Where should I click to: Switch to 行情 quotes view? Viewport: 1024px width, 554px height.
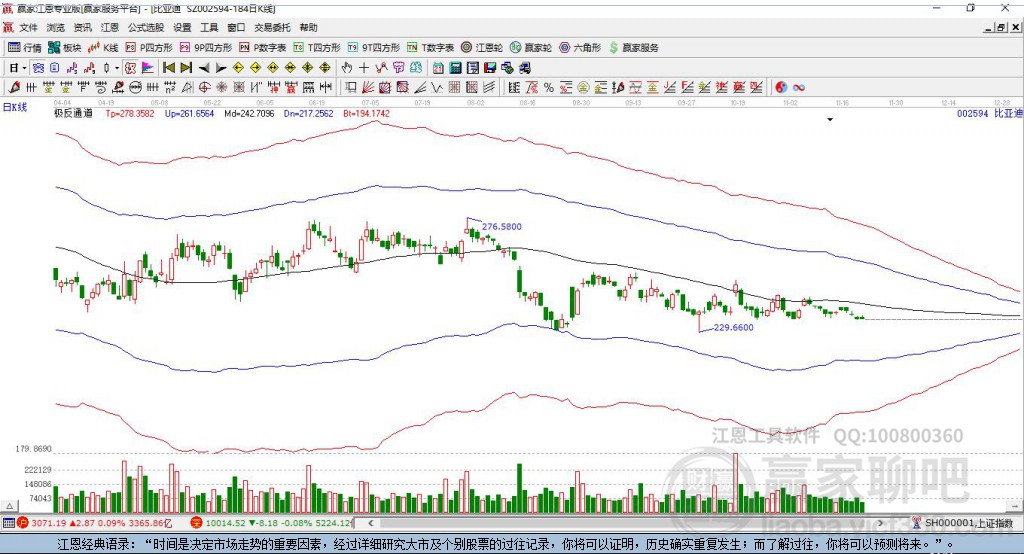[25, 48]
